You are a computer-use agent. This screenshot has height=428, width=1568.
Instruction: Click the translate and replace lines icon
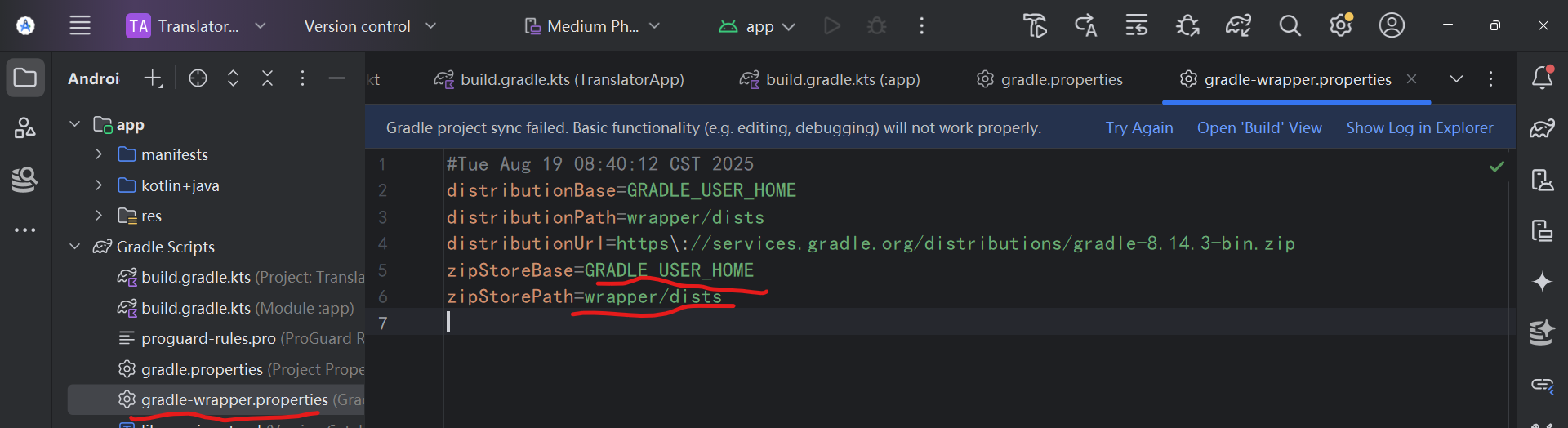(x=1137, y=26)
